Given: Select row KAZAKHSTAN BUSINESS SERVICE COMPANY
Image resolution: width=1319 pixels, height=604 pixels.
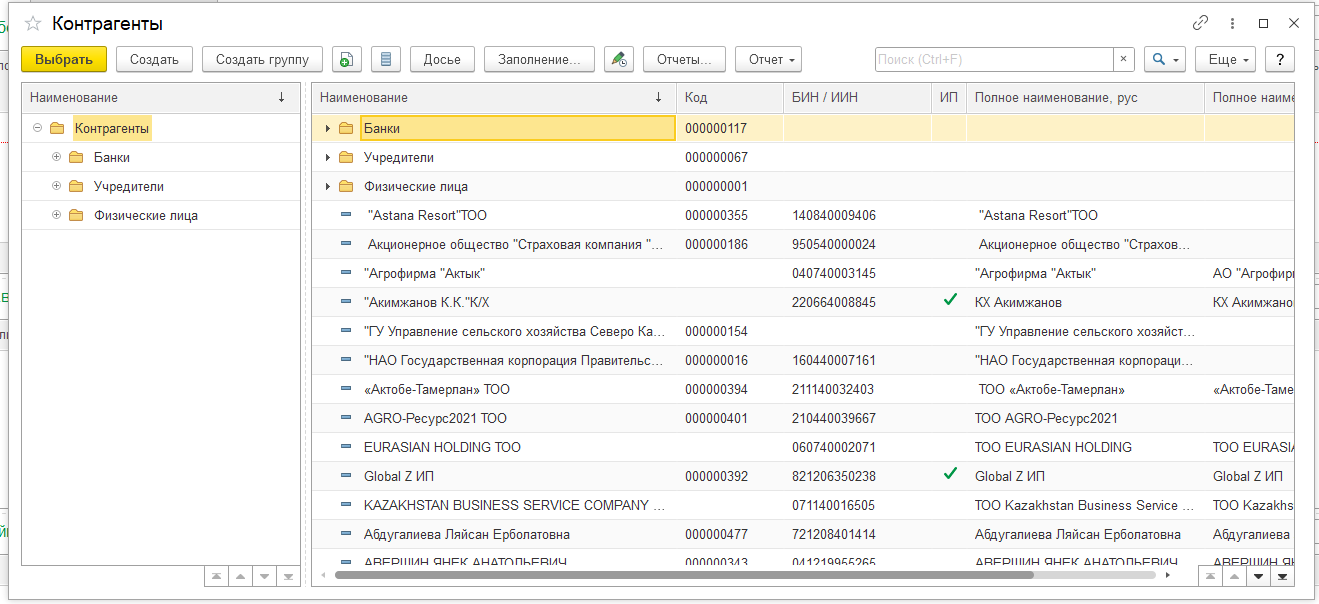Looking at the screenshot, I should 802,505.
